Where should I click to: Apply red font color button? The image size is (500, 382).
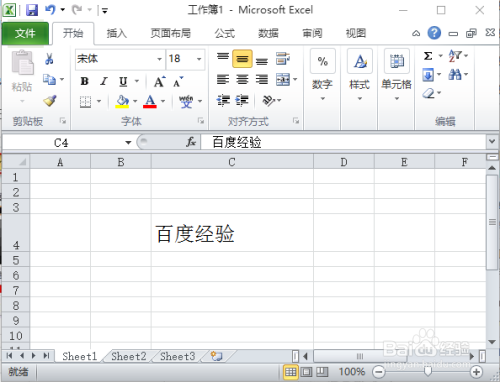coord(150,101)
